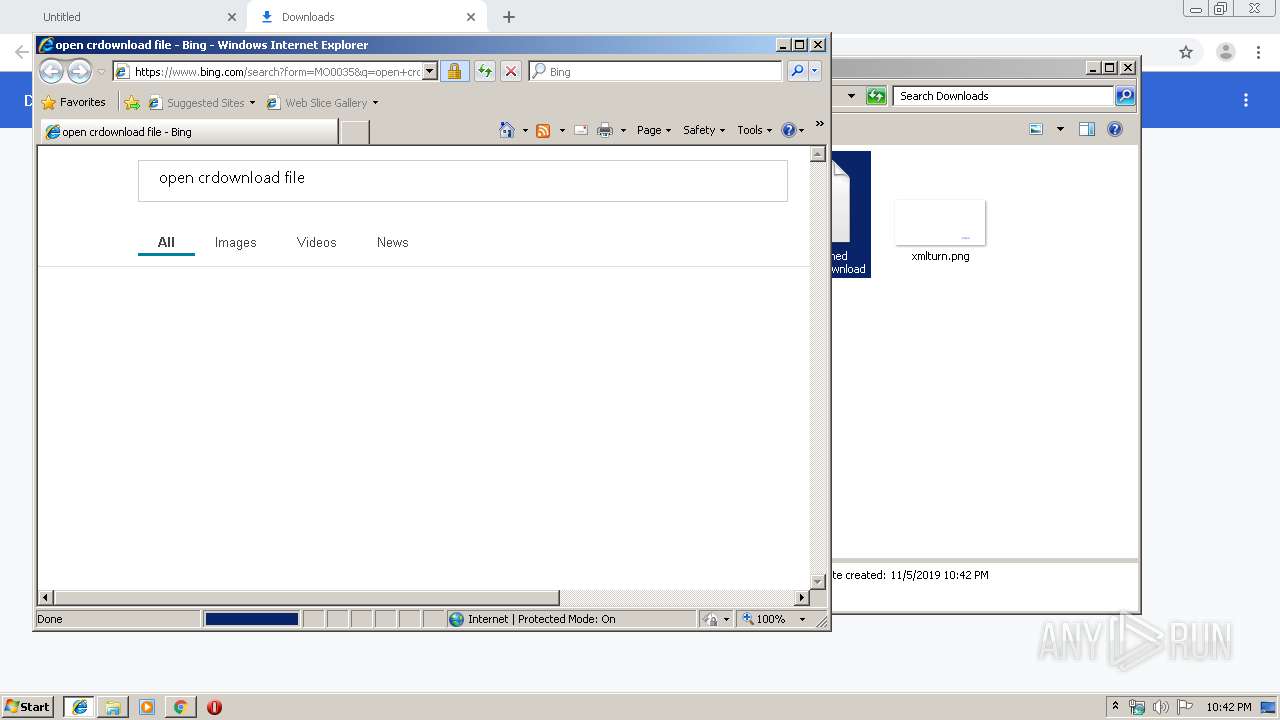Expand Explorer view options dropdown
The image size is (1280, 720).
tap(1060, 129)
